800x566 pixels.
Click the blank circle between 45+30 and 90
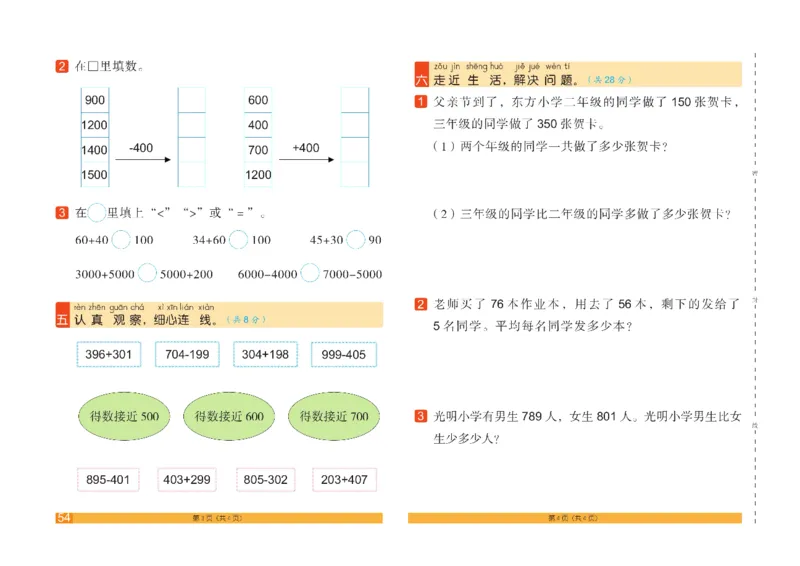point(356,240)
